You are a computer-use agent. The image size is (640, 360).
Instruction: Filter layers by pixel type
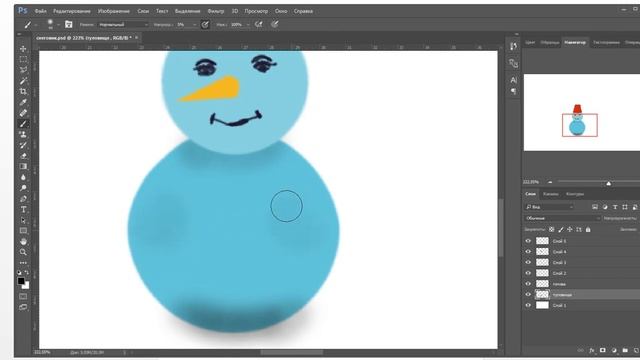point(595,207)
